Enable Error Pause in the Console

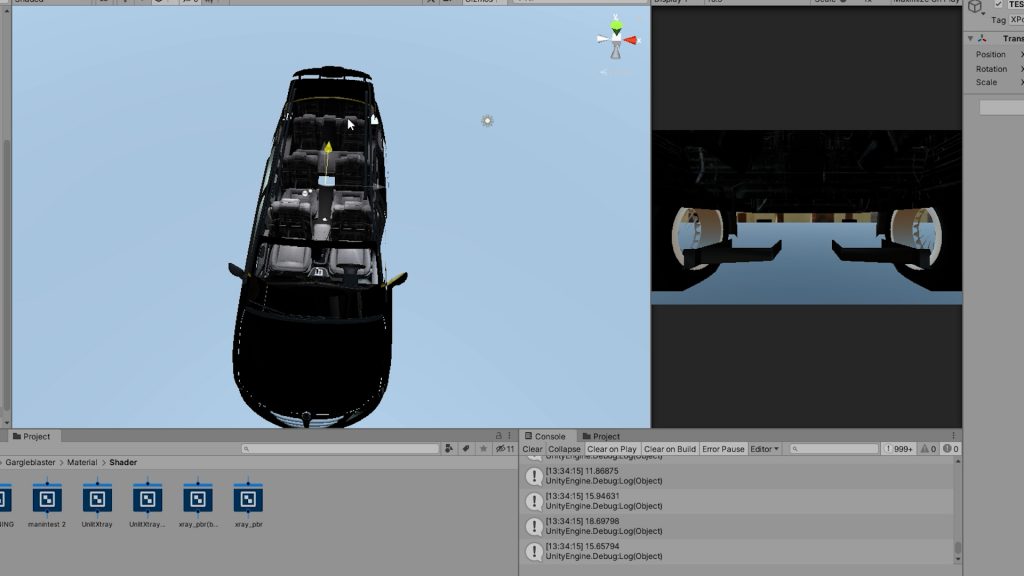[722, 449]
